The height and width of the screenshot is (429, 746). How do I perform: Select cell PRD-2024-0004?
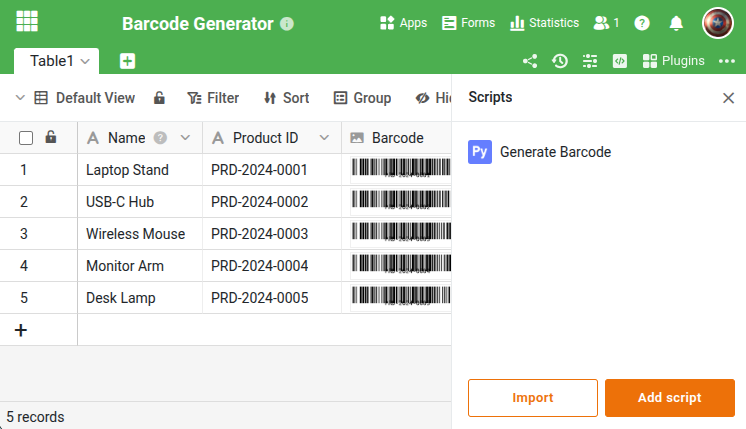(x=272, y=265)
